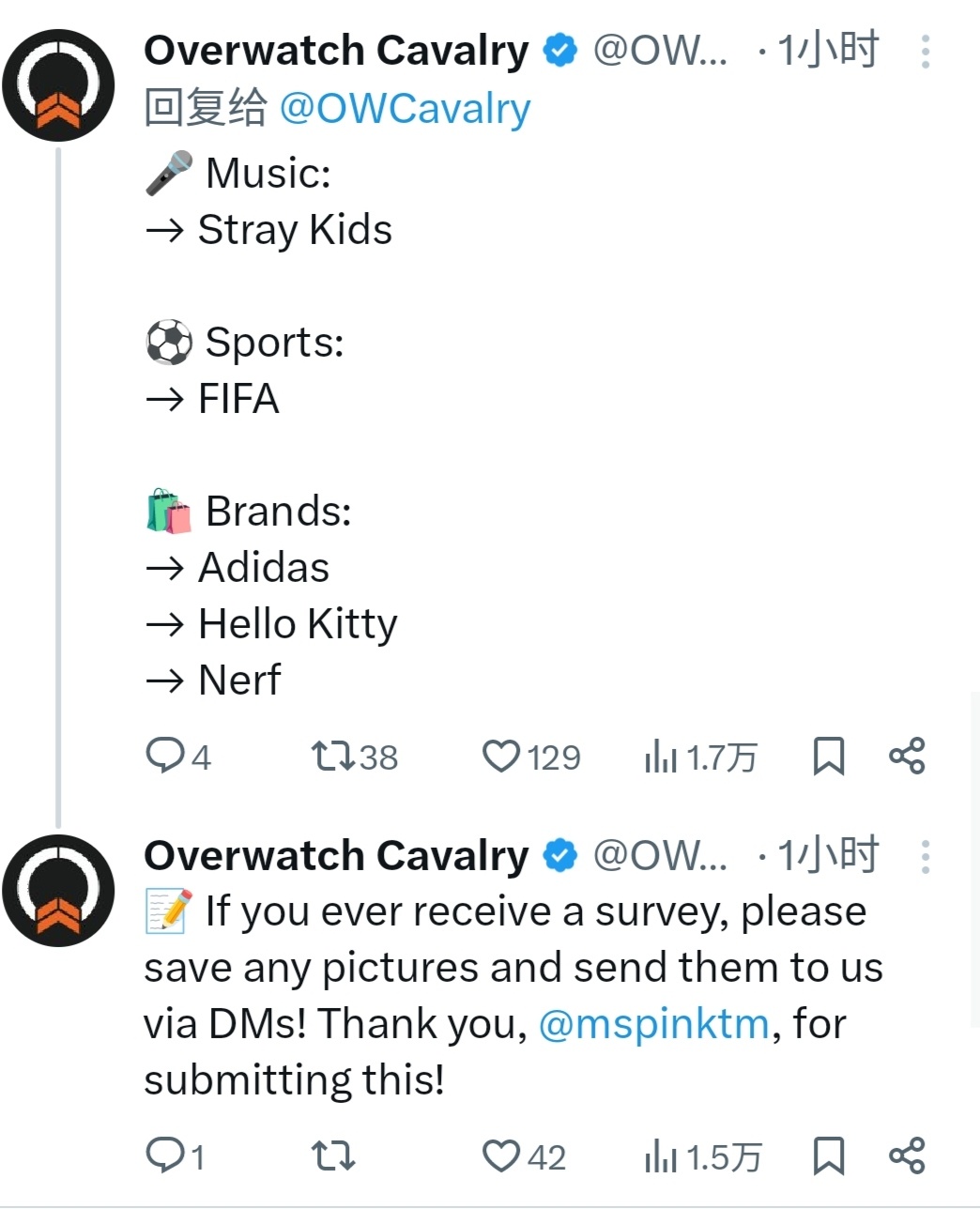View analytics showing 1.5万 views

coord(661,1155)
